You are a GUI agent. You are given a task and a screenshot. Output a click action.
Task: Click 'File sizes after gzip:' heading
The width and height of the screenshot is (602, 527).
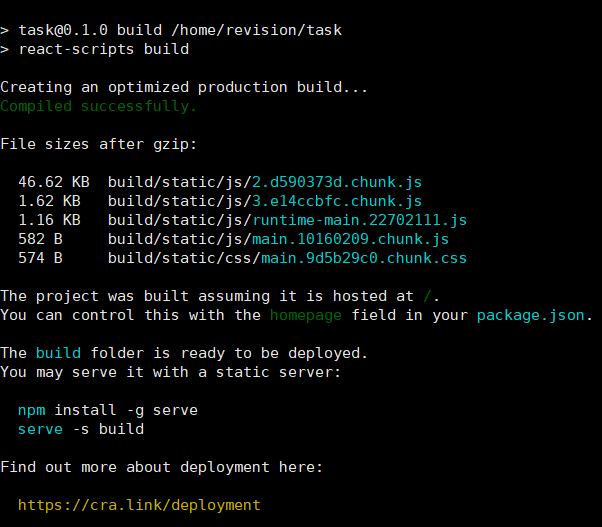(99, 144)
